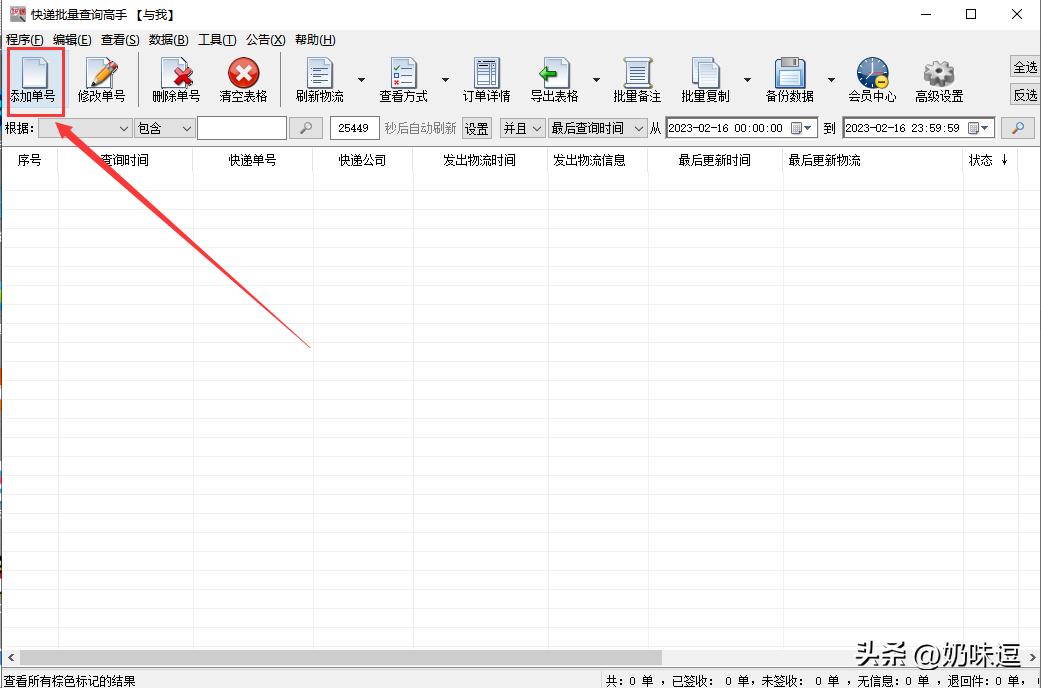Click the 全选 button

pos(1024,67)
